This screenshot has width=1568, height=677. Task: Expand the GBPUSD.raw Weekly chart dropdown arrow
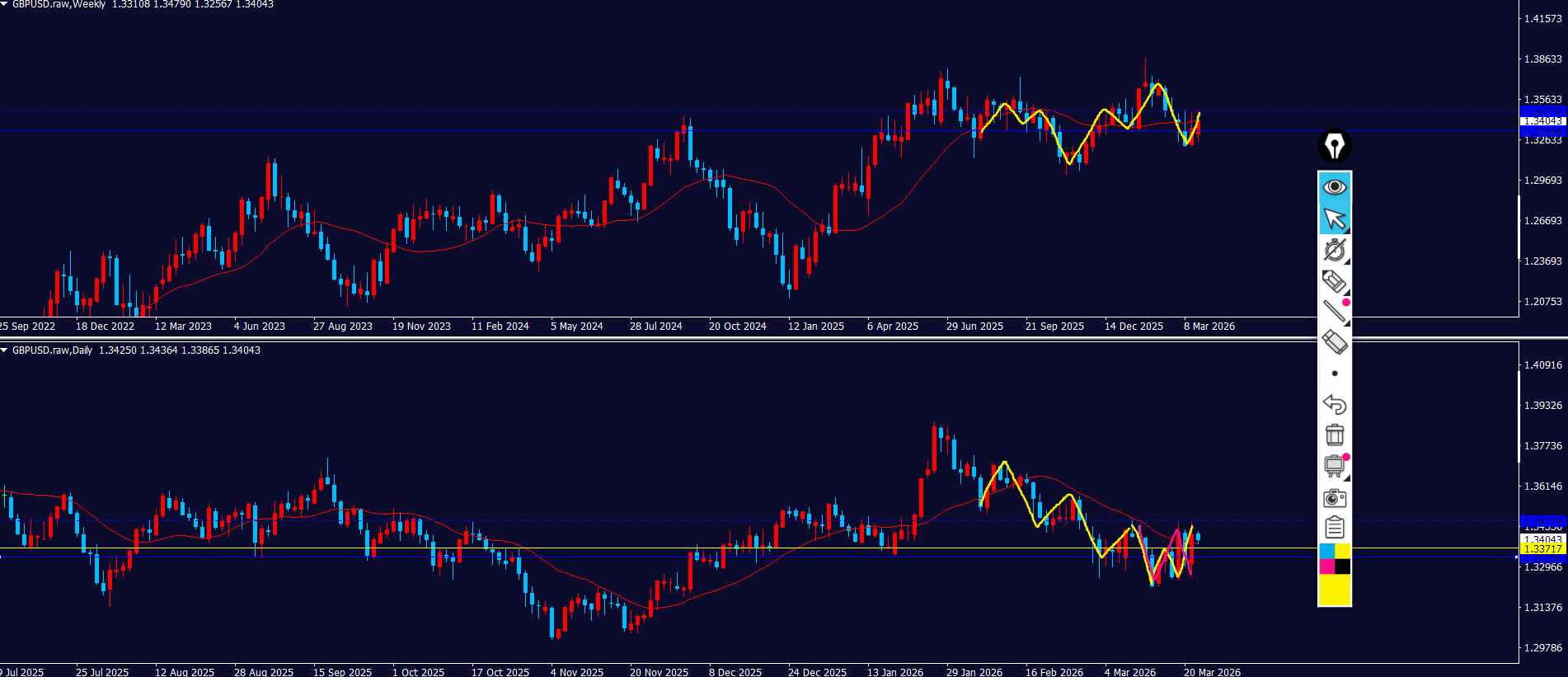point(5,4)
